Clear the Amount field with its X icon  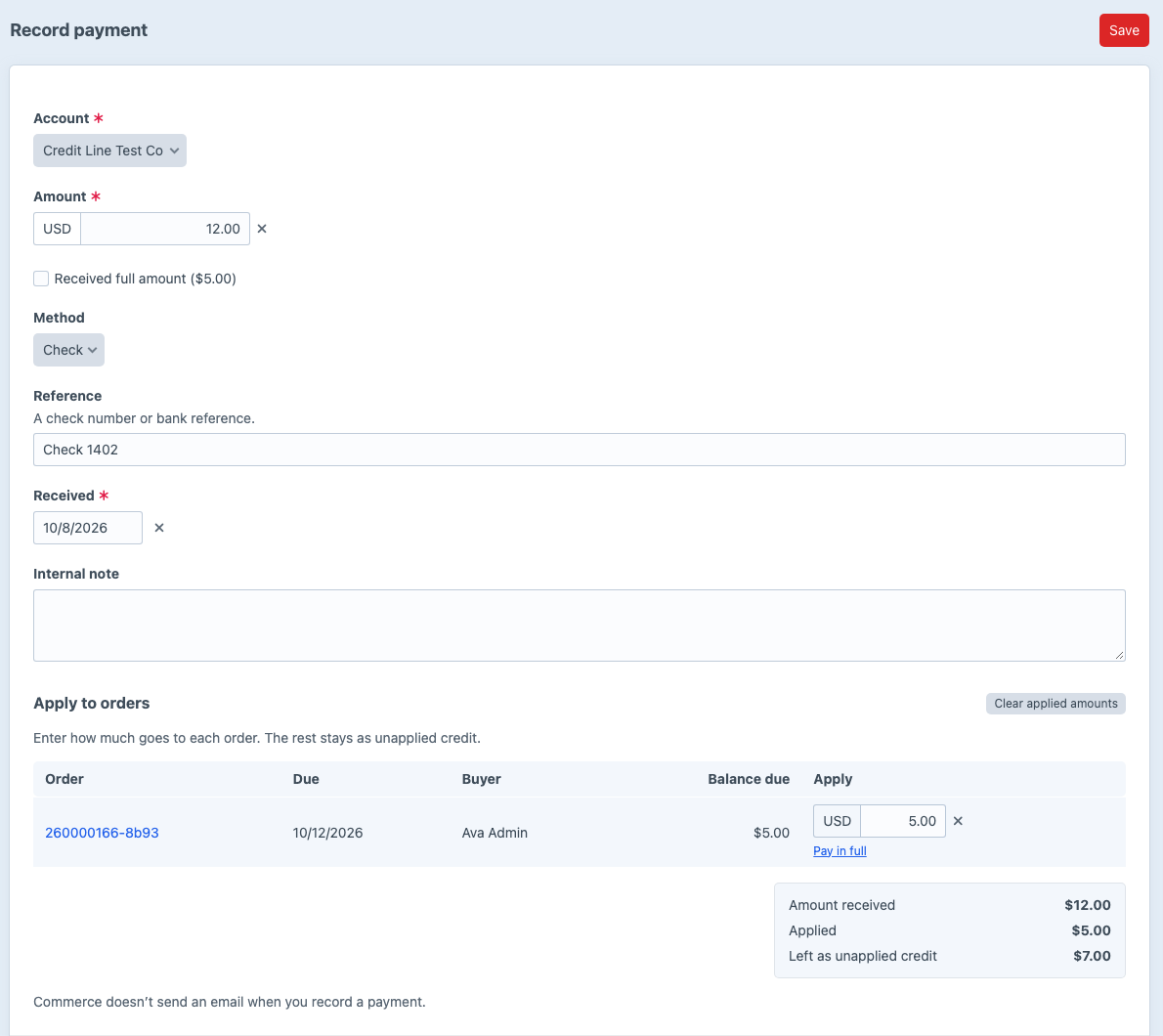pyautogui.click(x=262, y=229)
